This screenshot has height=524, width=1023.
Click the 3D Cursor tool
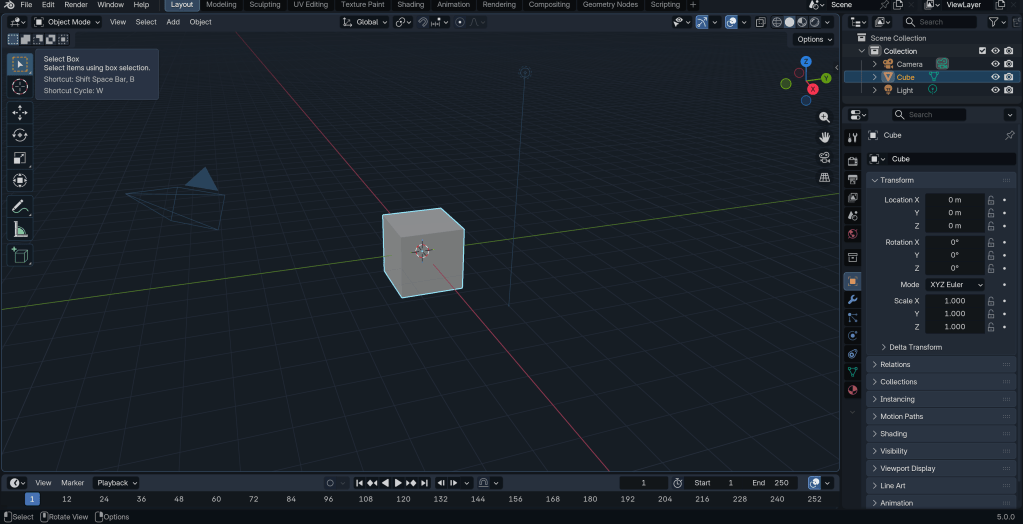(20, 87)
